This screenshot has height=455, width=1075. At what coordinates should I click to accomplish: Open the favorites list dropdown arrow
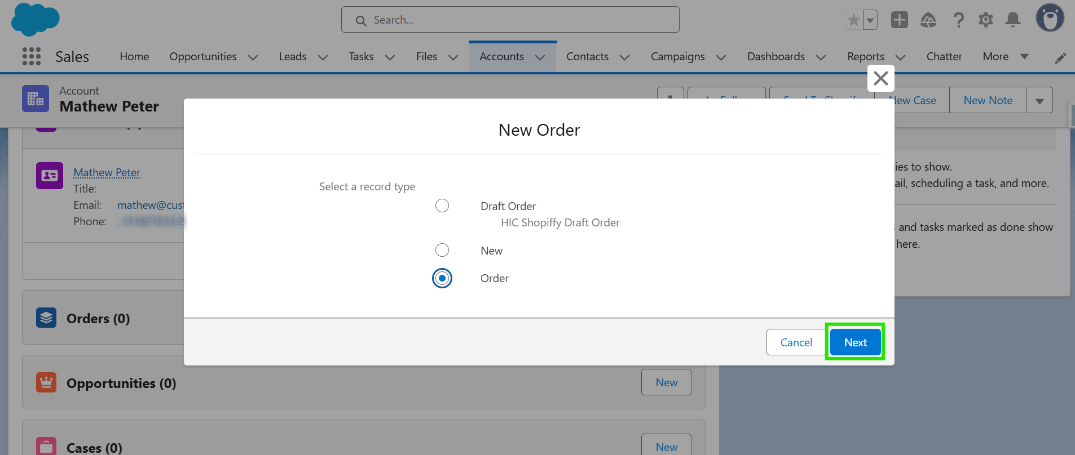[x=871, y=20]
